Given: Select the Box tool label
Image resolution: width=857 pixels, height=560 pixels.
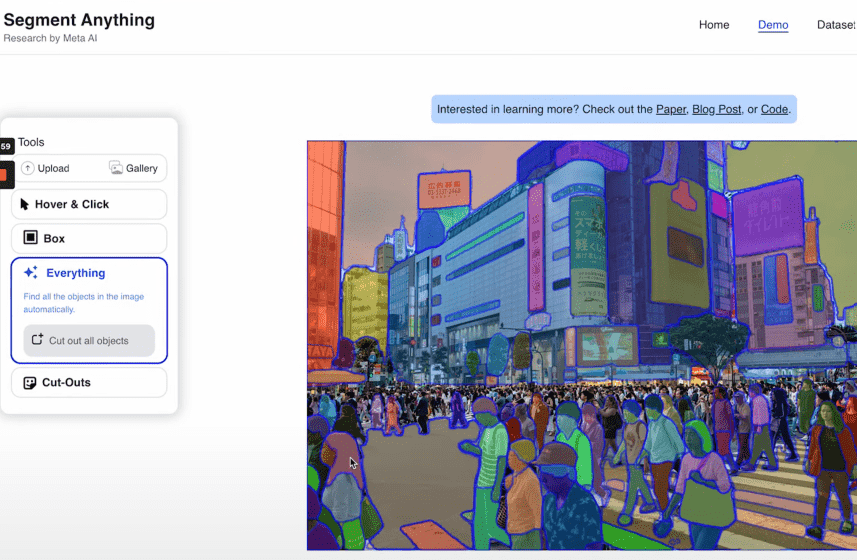Looking at the screenshot, I should click(x=54, y=238).
